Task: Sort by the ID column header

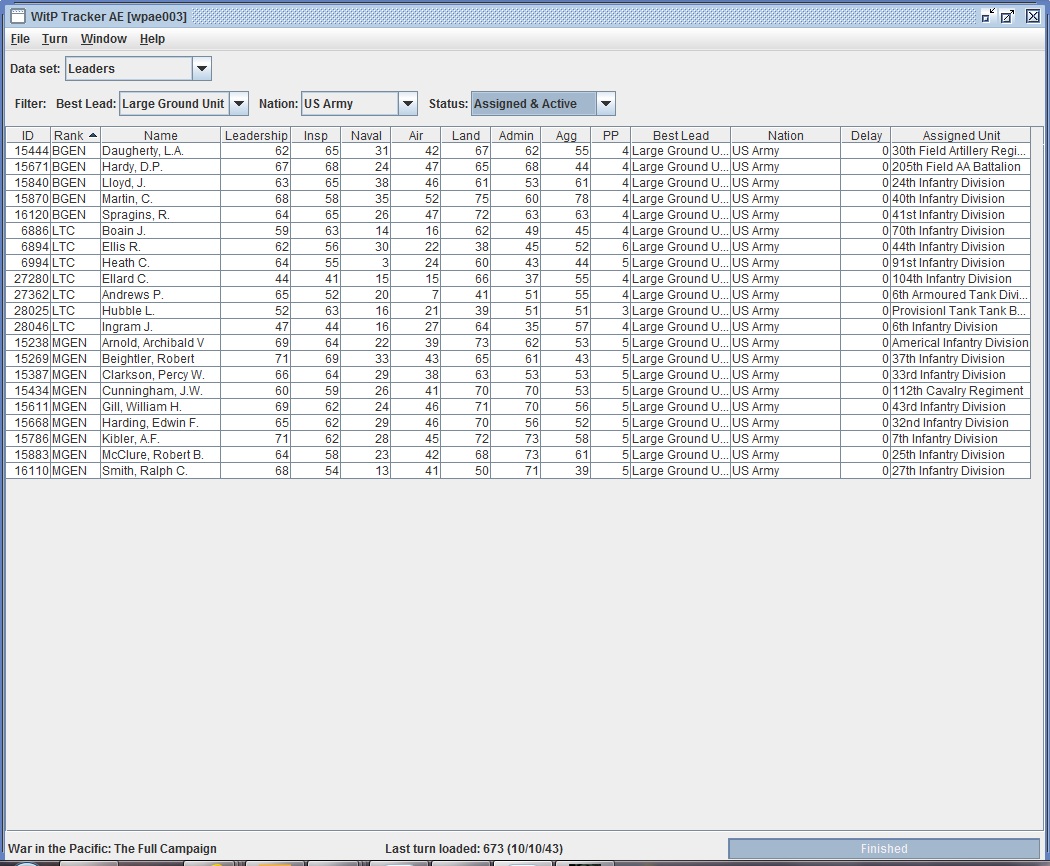Action: (28, 135)
